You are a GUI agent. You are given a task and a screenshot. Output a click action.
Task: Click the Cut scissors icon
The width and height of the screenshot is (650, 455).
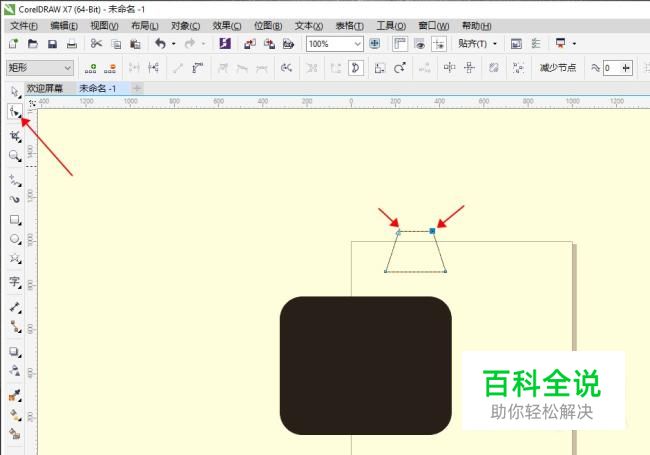[x=96, y=44]
